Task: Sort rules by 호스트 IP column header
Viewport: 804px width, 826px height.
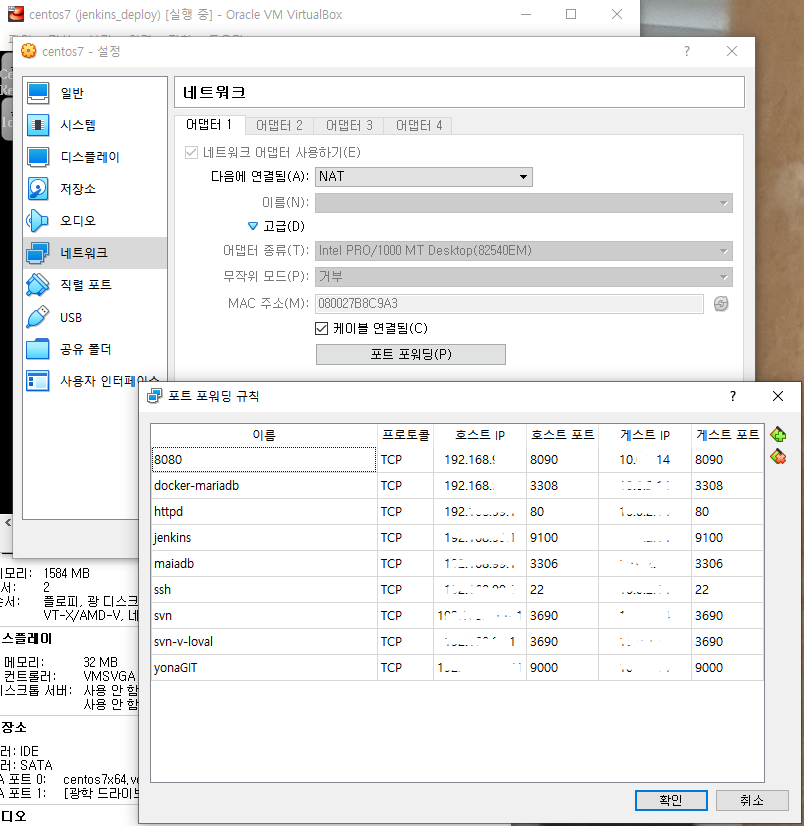Action: (x=479, y=435)
